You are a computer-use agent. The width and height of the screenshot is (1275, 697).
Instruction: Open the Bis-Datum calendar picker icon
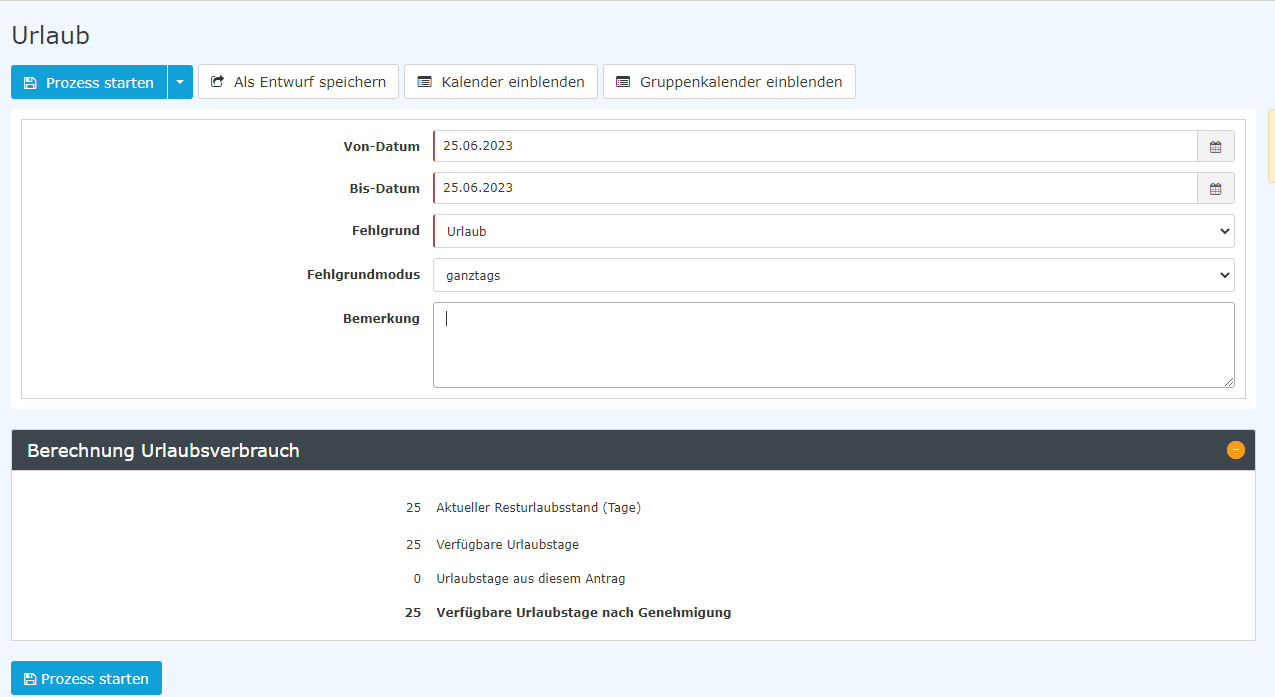(x=1215, y=188)
